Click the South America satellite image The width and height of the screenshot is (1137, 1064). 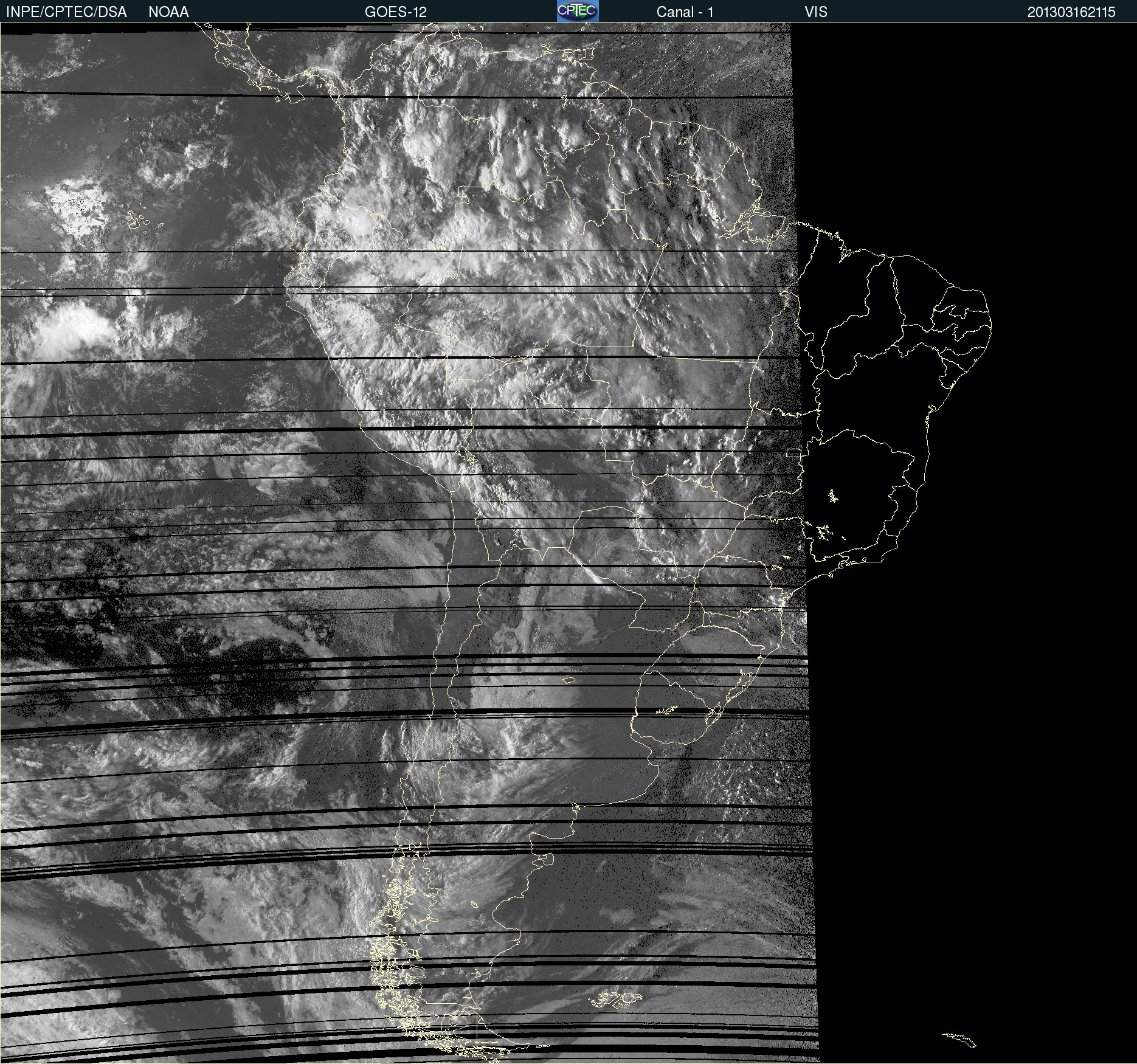coord(568,543)
